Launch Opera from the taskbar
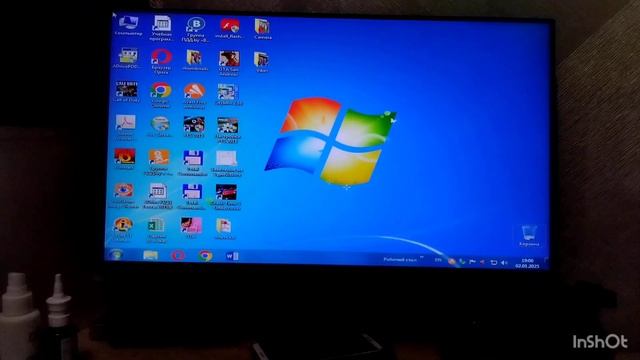Viewport: 640px width, 360px height. (x=178, y=256)
